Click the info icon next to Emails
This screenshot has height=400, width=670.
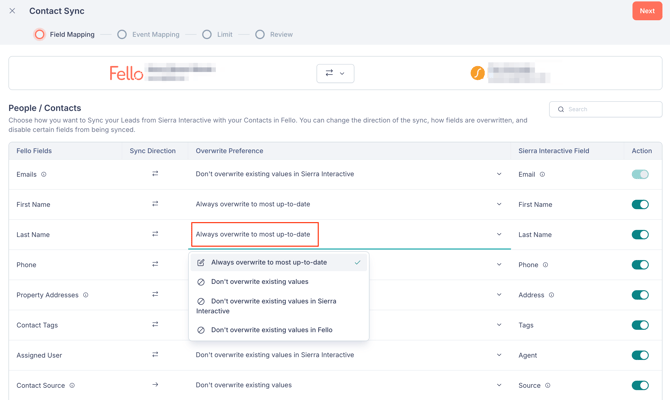pos(44,174)
